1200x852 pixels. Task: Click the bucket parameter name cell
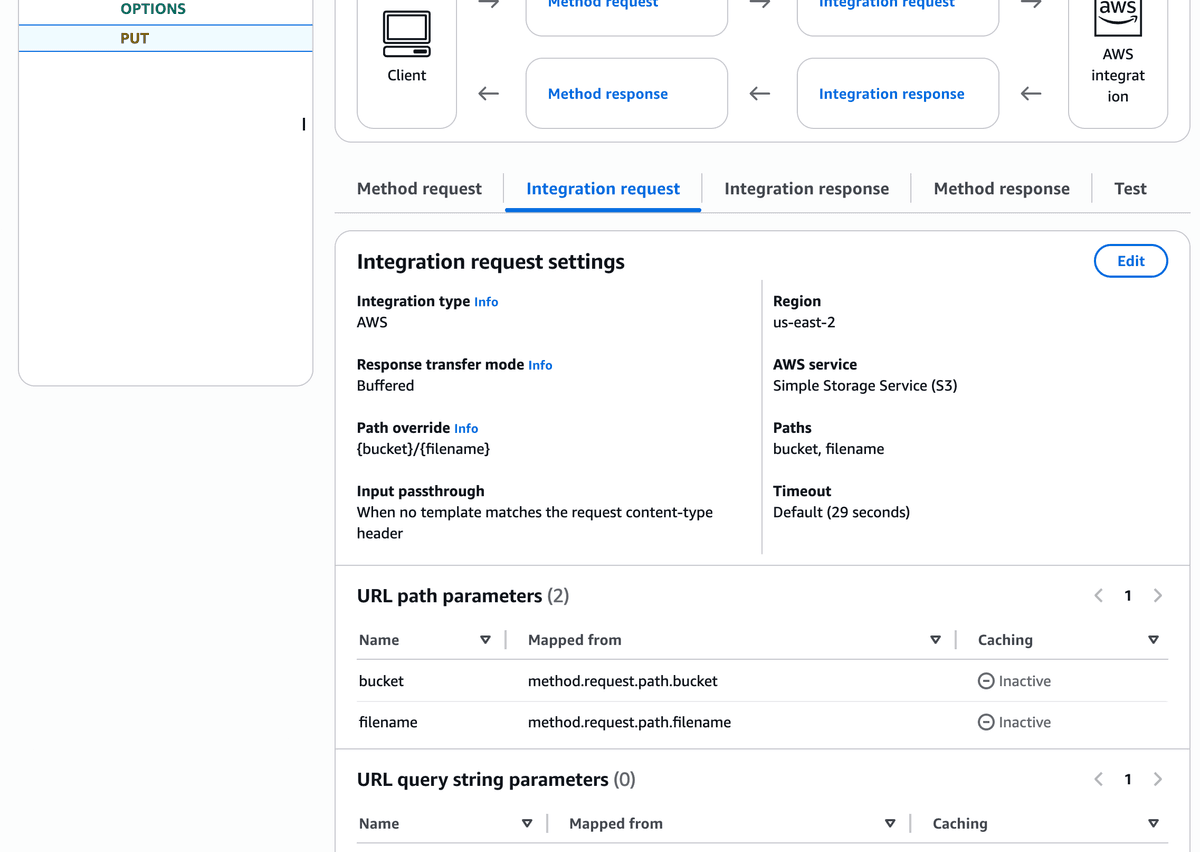tap(381, 681)
